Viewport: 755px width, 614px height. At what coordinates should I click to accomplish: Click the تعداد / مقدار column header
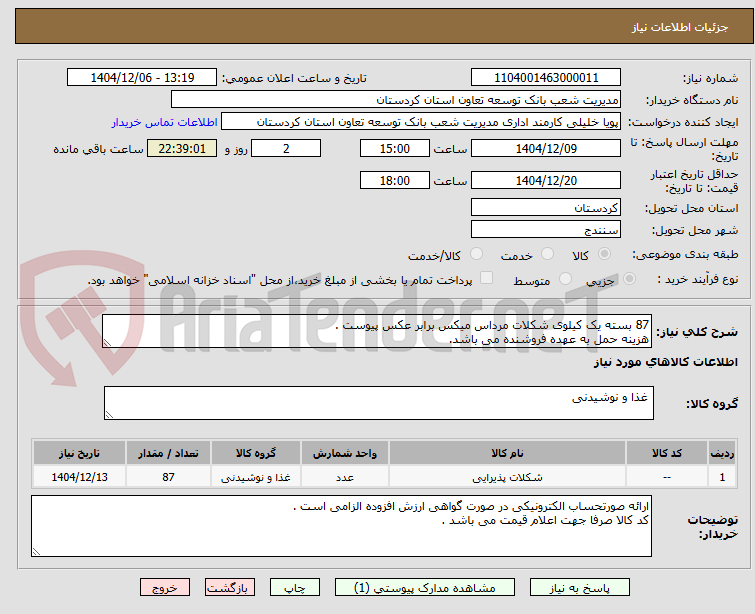click(168, 453)
